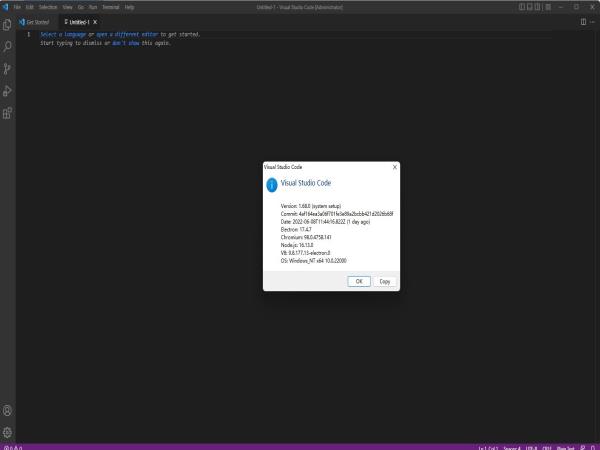Open the Source Control view
The image size is (600, 450).
coord(7,69)
